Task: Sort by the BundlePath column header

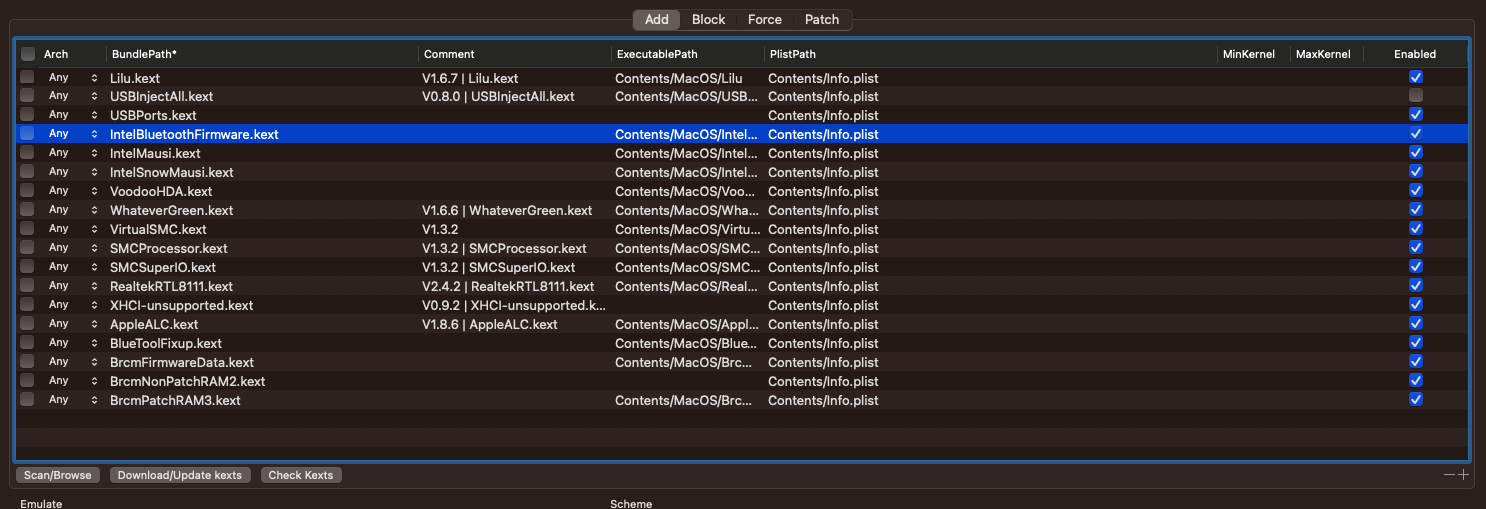Action: (260, 54)
